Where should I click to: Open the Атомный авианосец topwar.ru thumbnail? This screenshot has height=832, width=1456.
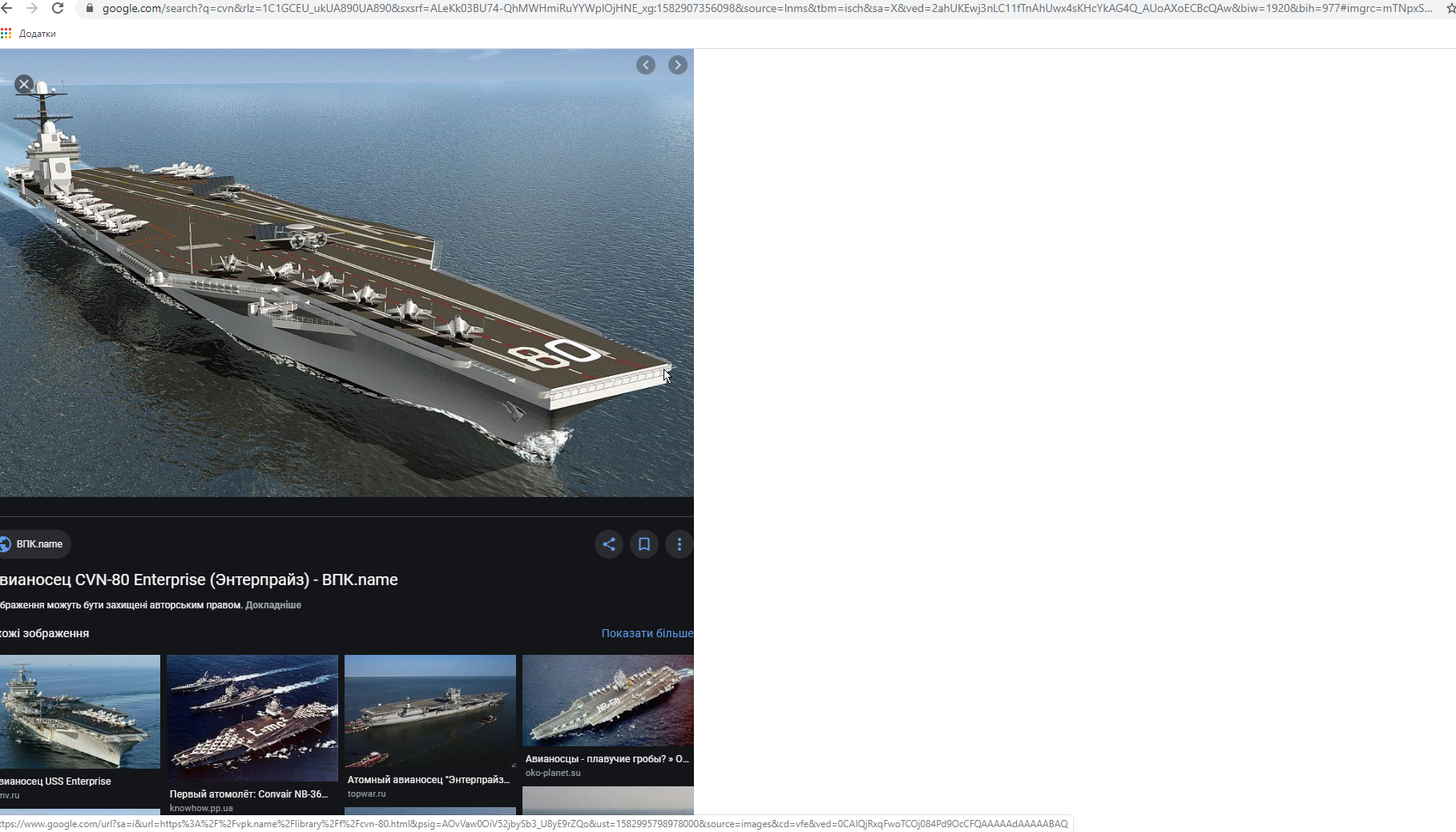pyautogui.click(x=430, y=711)
